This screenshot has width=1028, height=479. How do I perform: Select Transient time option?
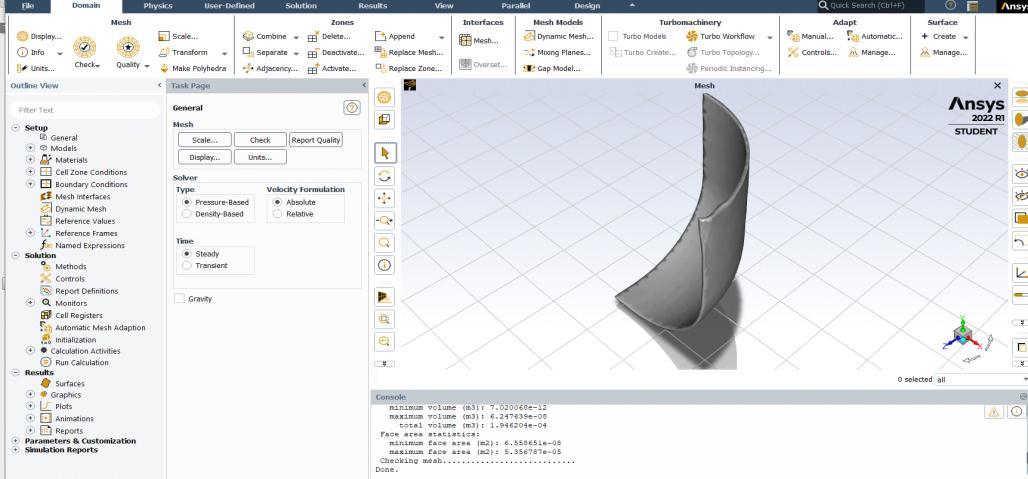[x=186, y=265]
